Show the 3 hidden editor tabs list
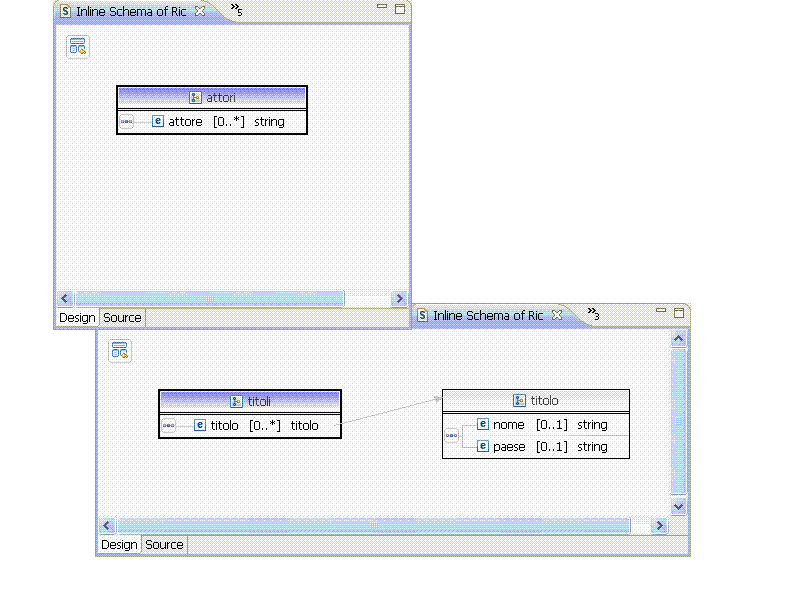 [x=593, y=313]
